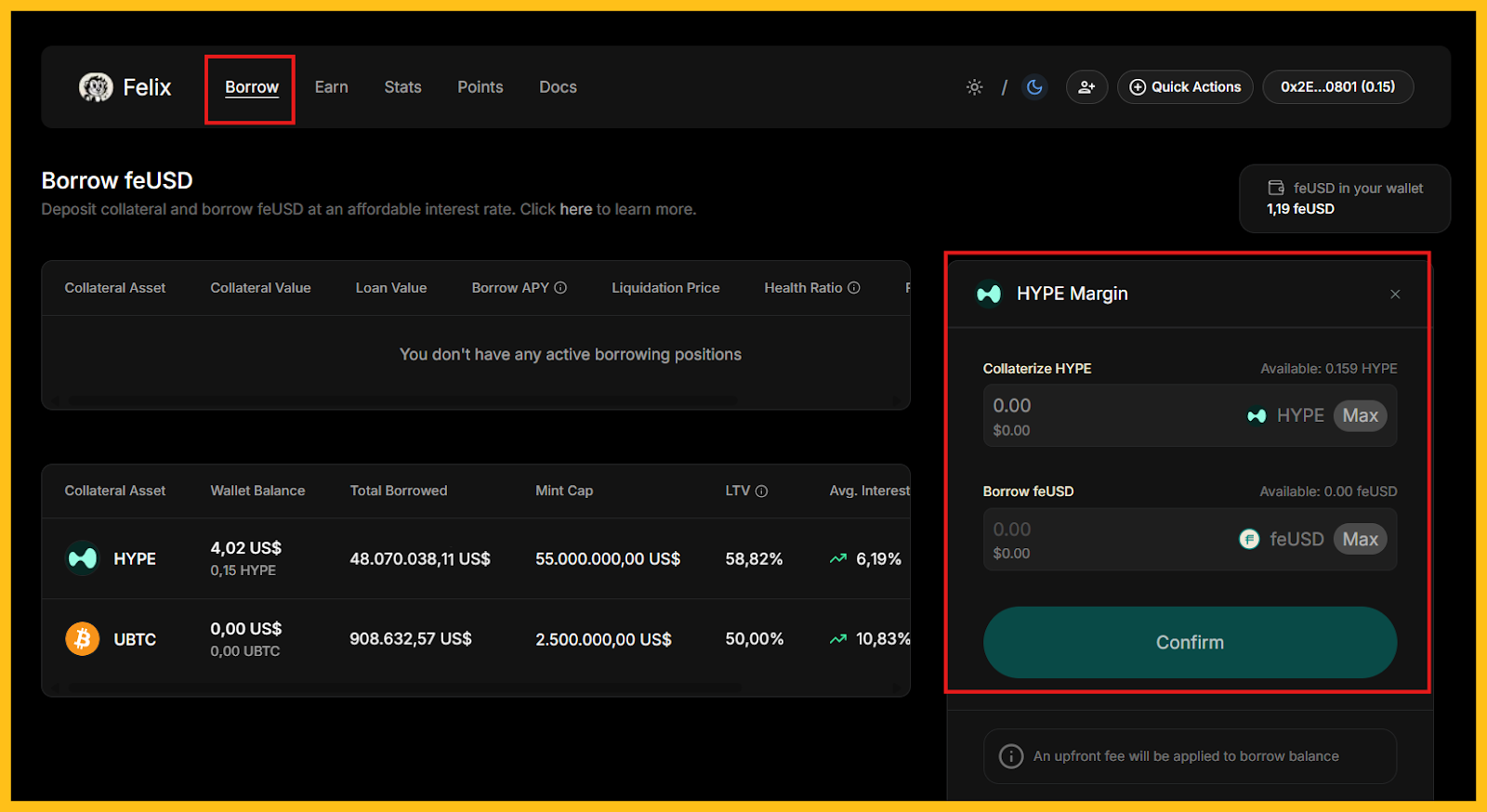The width and height of the screenshot is (1487, 812).
Task: Click '58,82%' LTV value
Action: pos(754,559)
